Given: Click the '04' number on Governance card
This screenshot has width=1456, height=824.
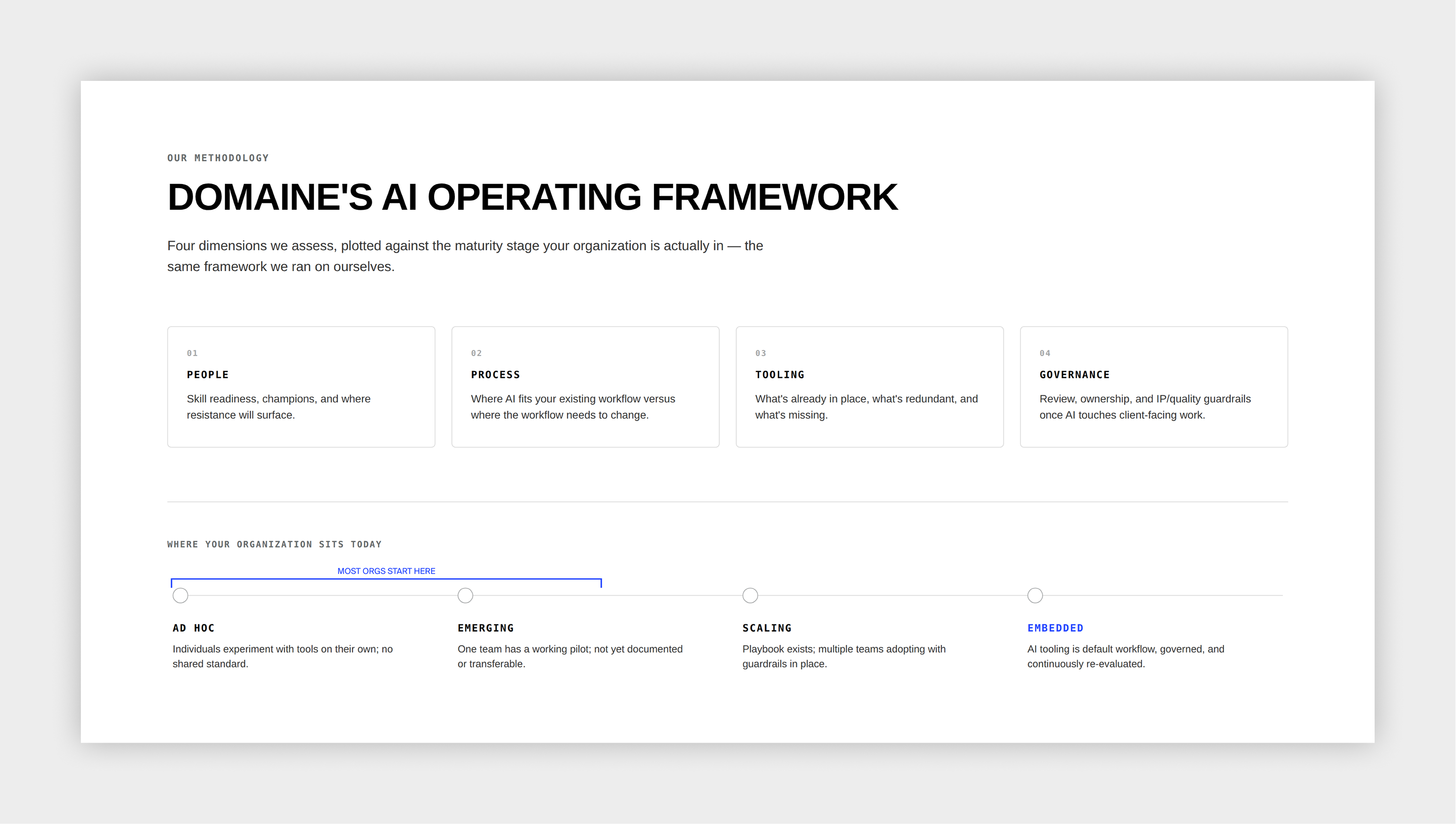Looking at the screenshot, I should point(1045,353).
